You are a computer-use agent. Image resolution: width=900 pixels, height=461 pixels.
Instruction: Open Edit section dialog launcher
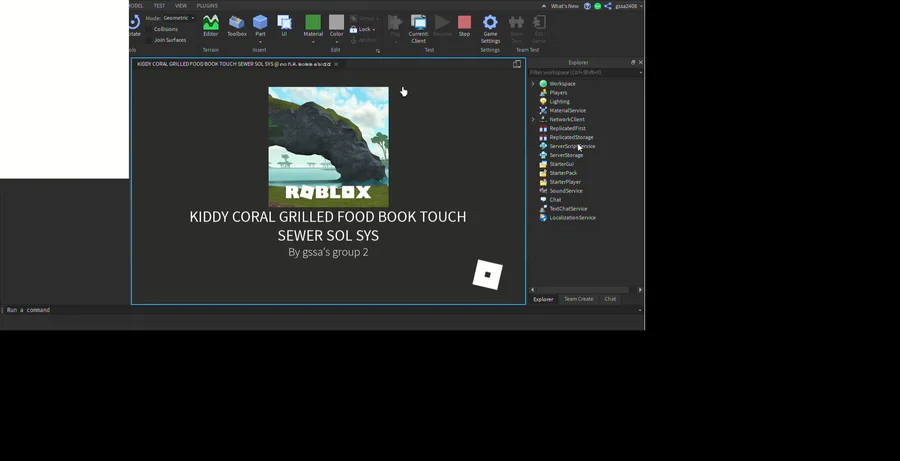(x=378, y=51)
